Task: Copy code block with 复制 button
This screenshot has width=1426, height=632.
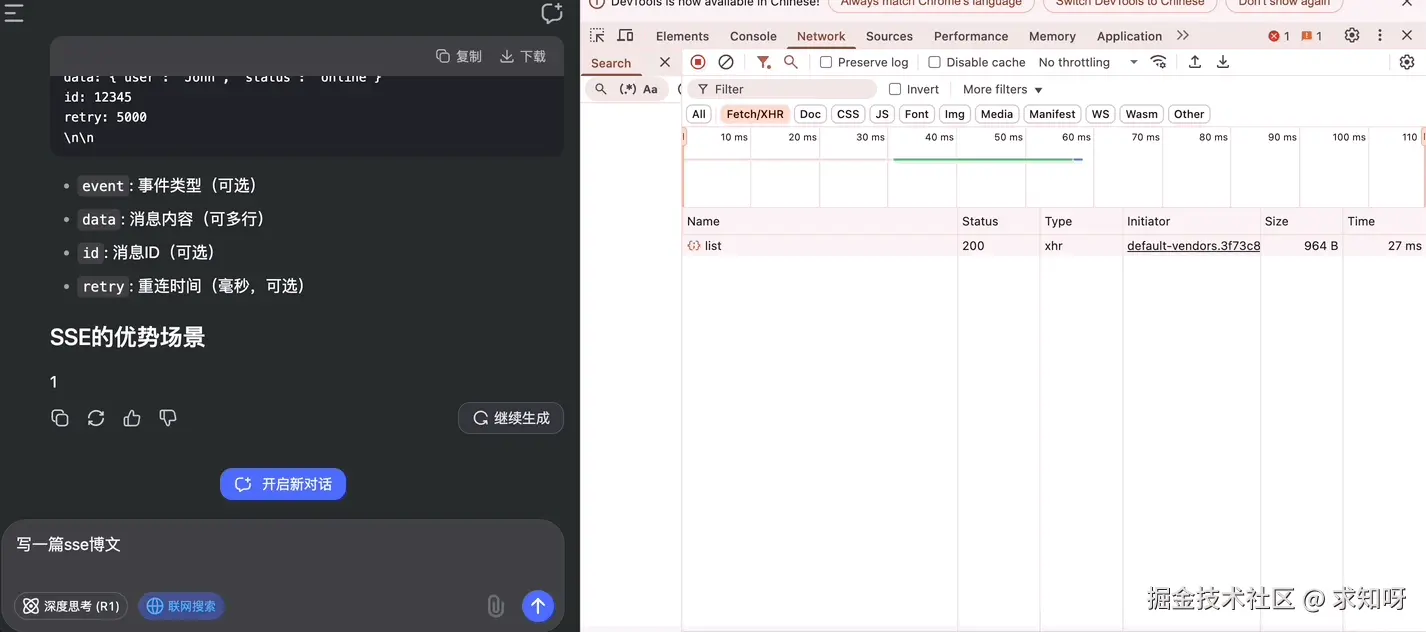Action: (x=459, y=56)
